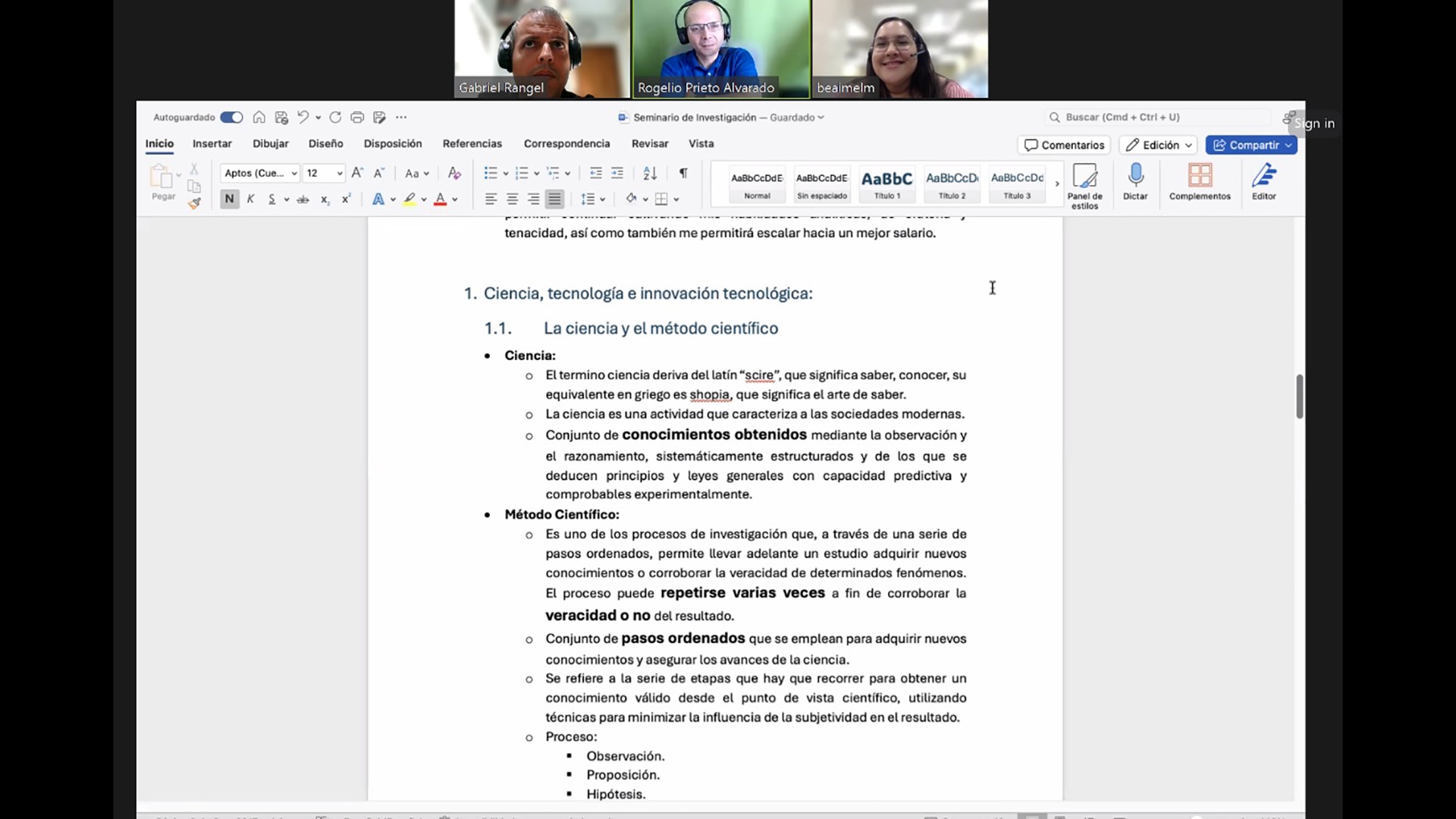Open the Correspondencia tab

click(x=567, y=143)
